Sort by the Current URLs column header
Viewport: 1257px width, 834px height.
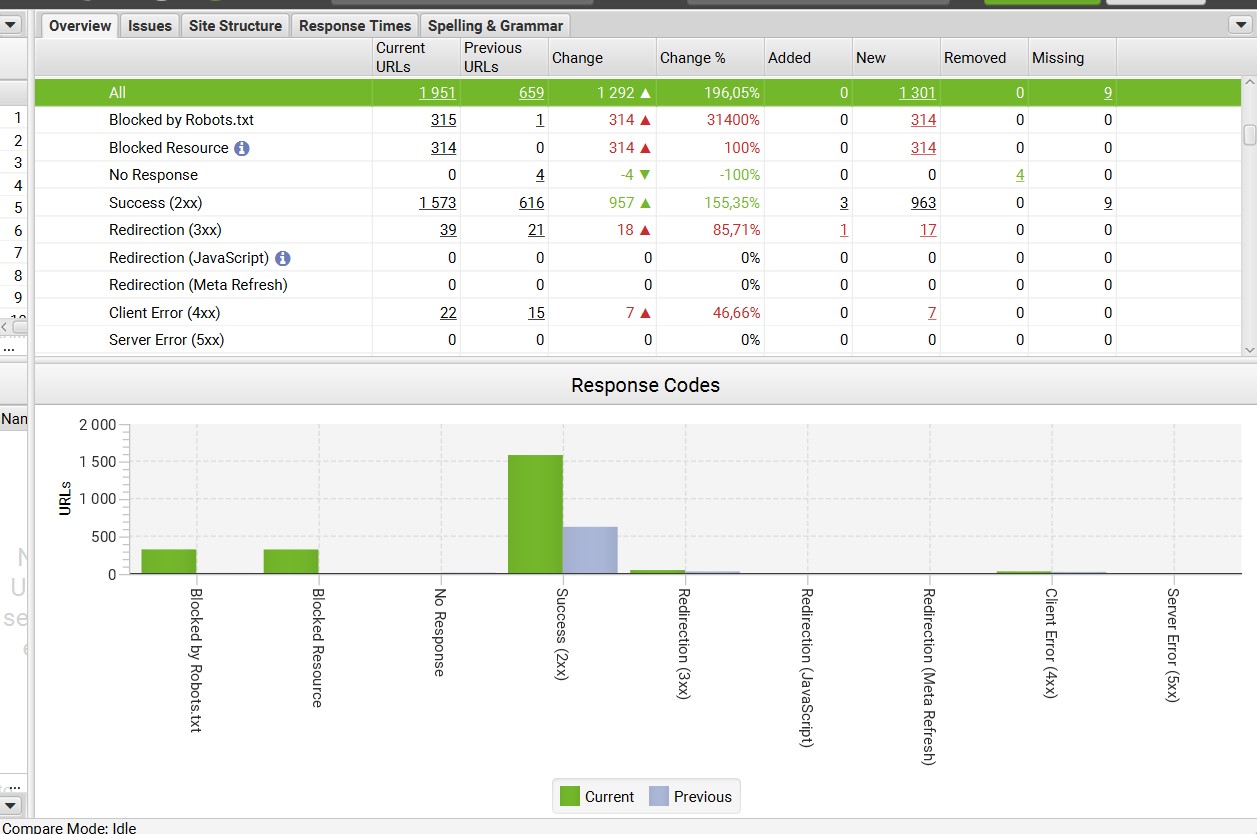click(416, 57)
